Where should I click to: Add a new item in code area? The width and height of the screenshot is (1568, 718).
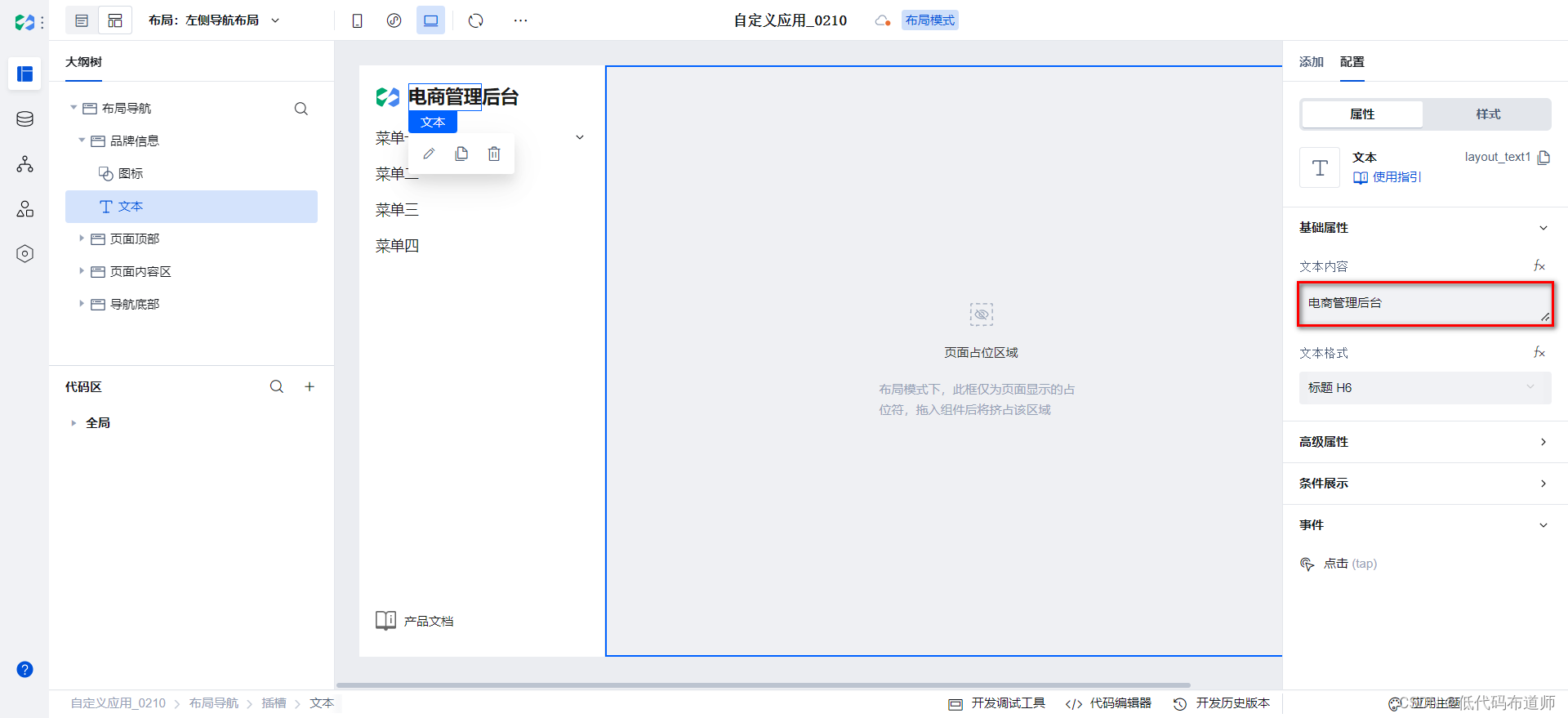coord(310,386)
